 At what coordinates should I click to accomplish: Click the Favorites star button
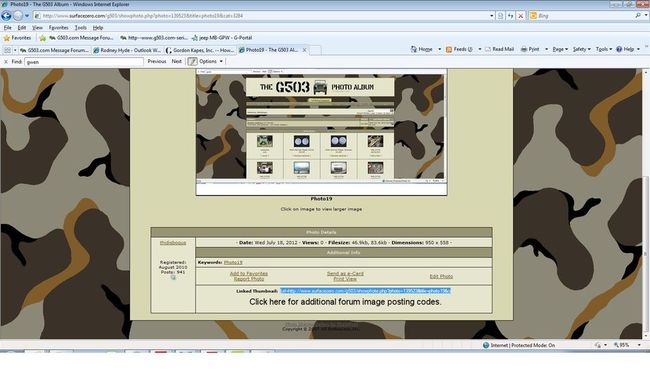17,38
